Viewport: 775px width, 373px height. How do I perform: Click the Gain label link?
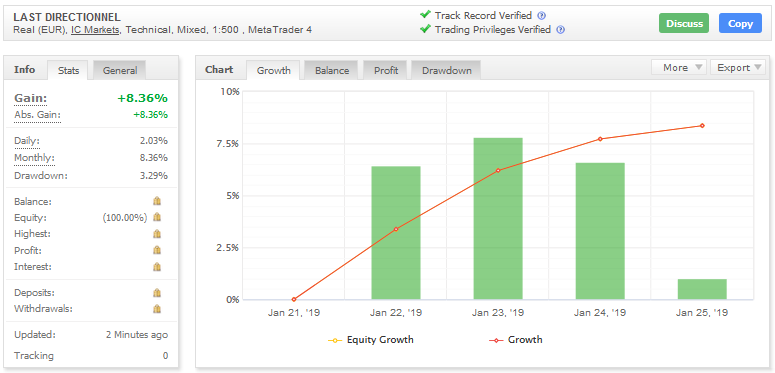(x=31, y=98)
